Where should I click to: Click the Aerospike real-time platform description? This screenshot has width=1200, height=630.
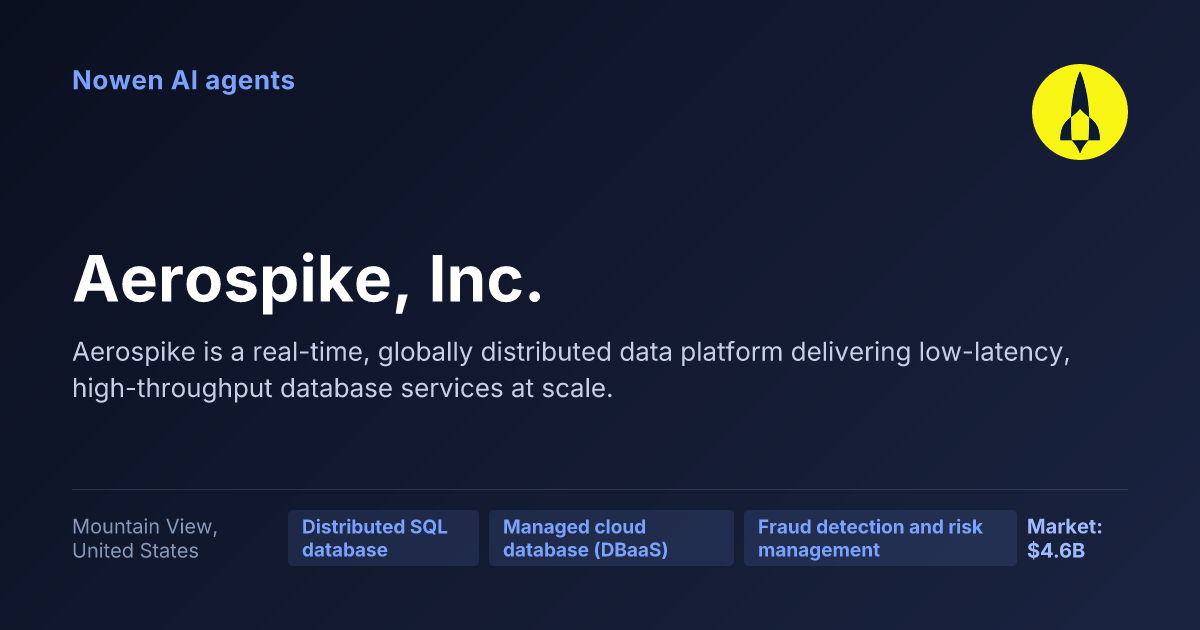(571, 370)
